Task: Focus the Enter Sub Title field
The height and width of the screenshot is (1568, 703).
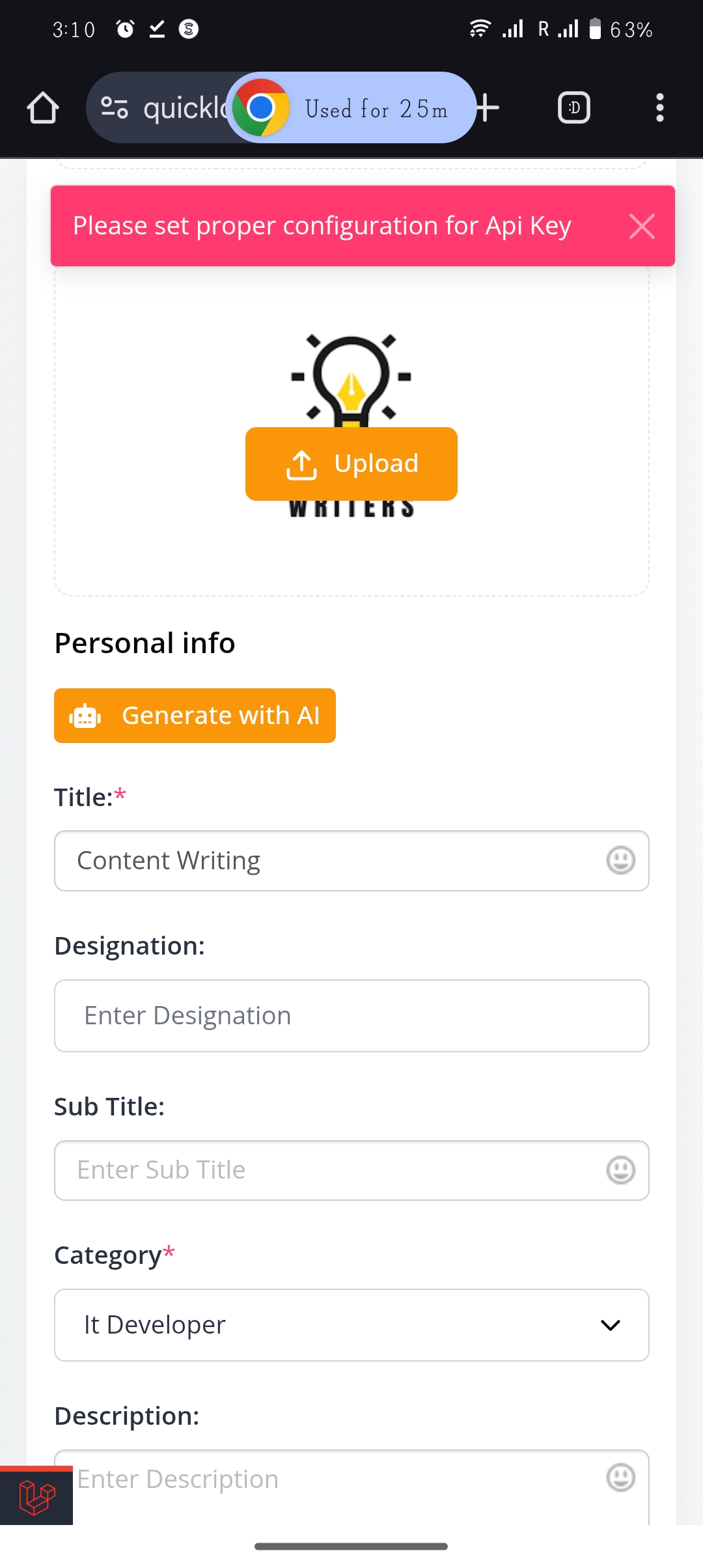Action: point(325,1170)
